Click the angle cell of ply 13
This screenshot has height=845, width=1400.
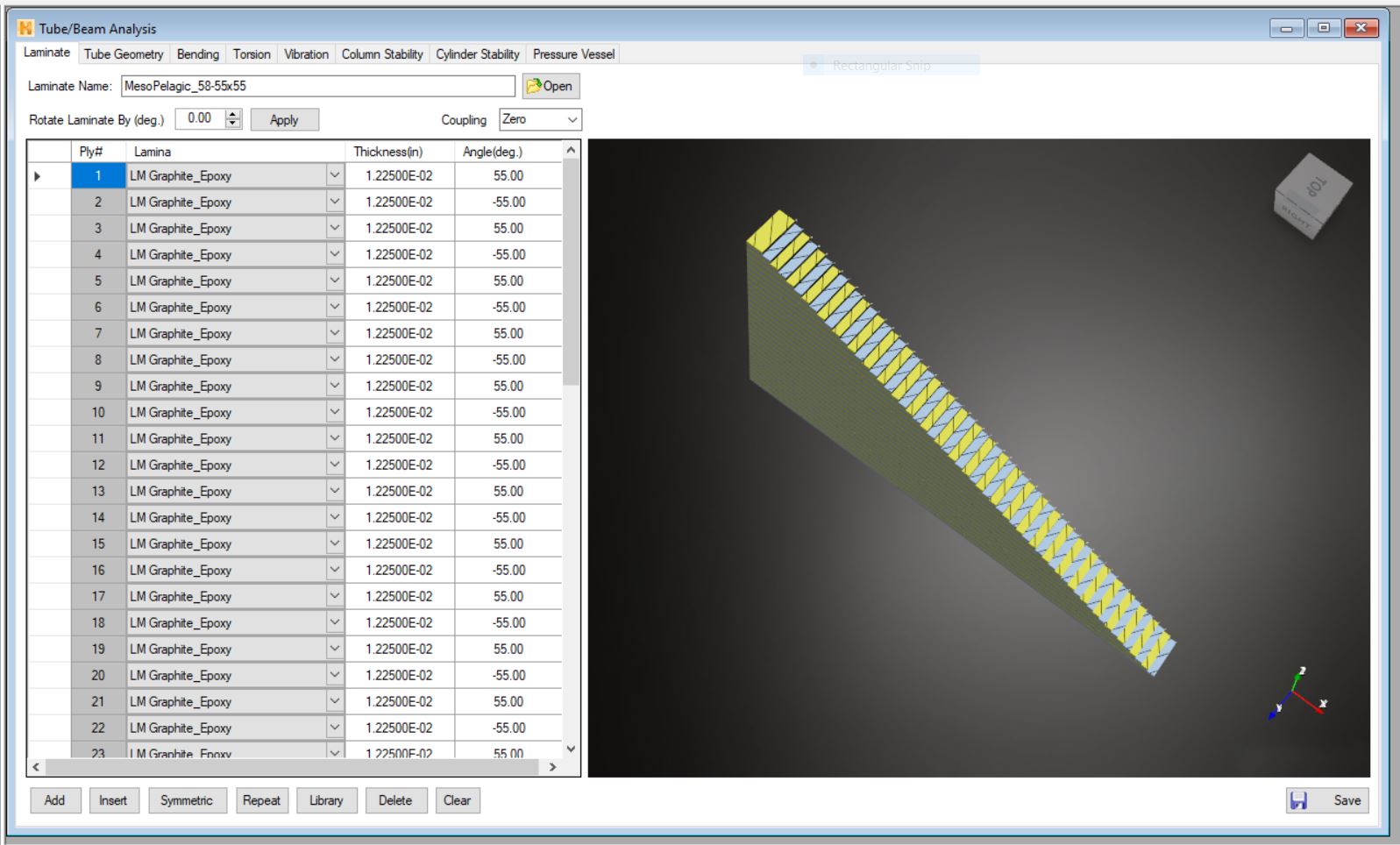pos(508,492)
